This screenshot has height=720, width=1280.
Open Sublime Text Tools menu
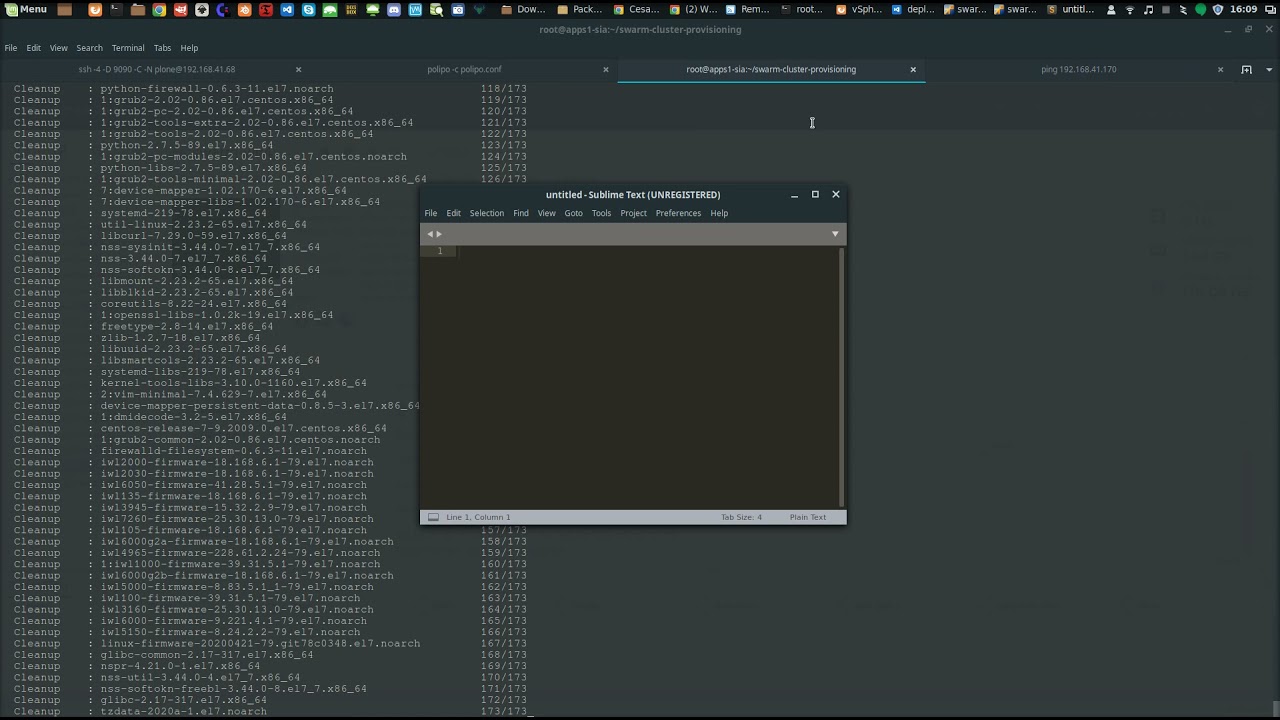click(x=601, y=213)
